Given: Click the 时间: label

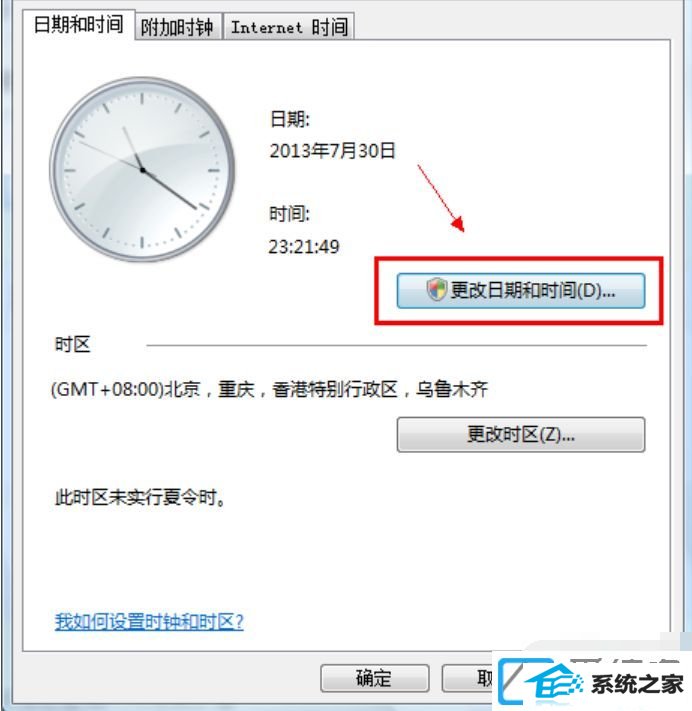Looking at the screenshot, I should [x=289, y=214].
